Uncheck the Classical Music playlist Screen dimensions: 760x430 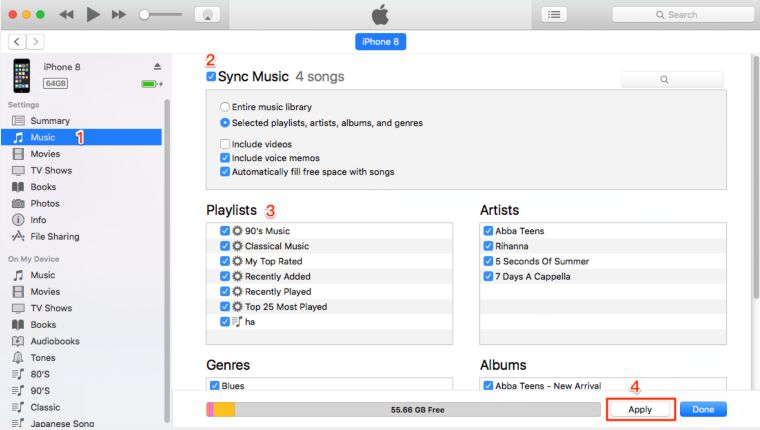(x=225, y=246)
